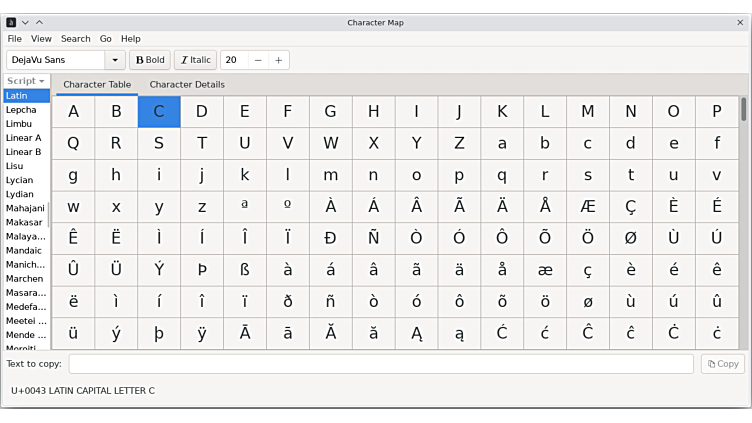Image resolution: width=752 pixels, height=423 pixels.
Task: Choose the Mahajani script entry
Action: point(25,208)
